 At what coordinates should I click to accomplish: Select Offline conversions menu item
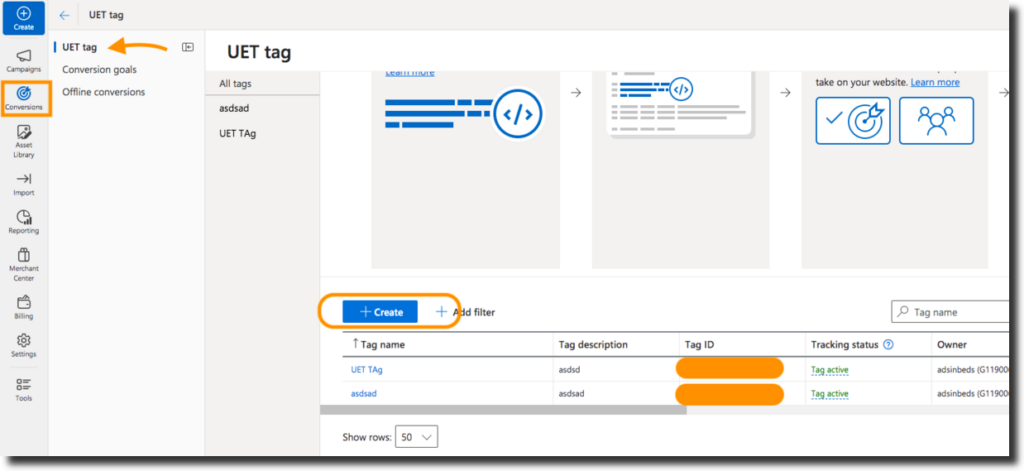[x=103, y=92]
